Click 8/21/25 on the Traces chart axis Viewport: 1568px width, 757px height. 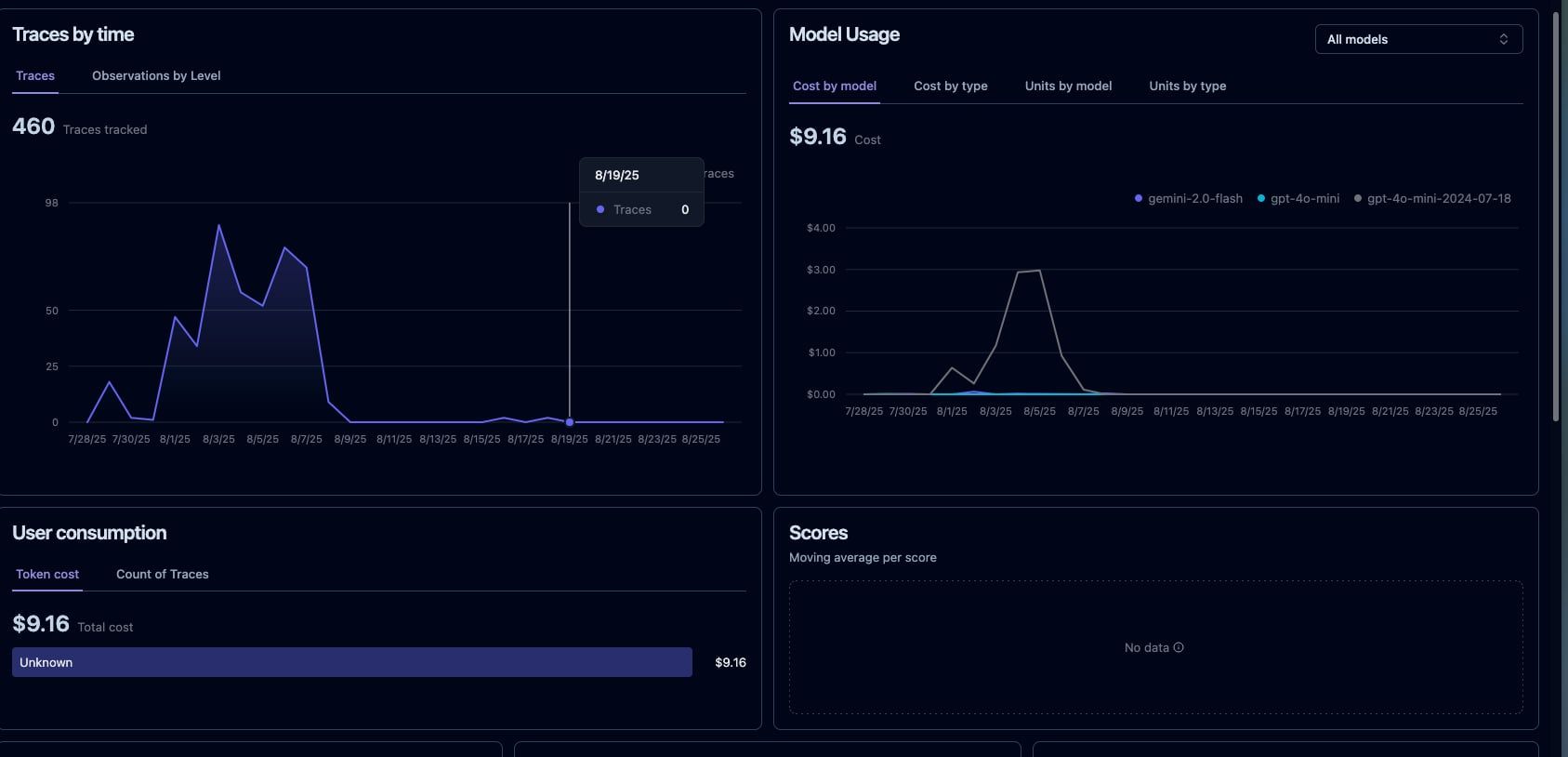click(x=613, y=439)
